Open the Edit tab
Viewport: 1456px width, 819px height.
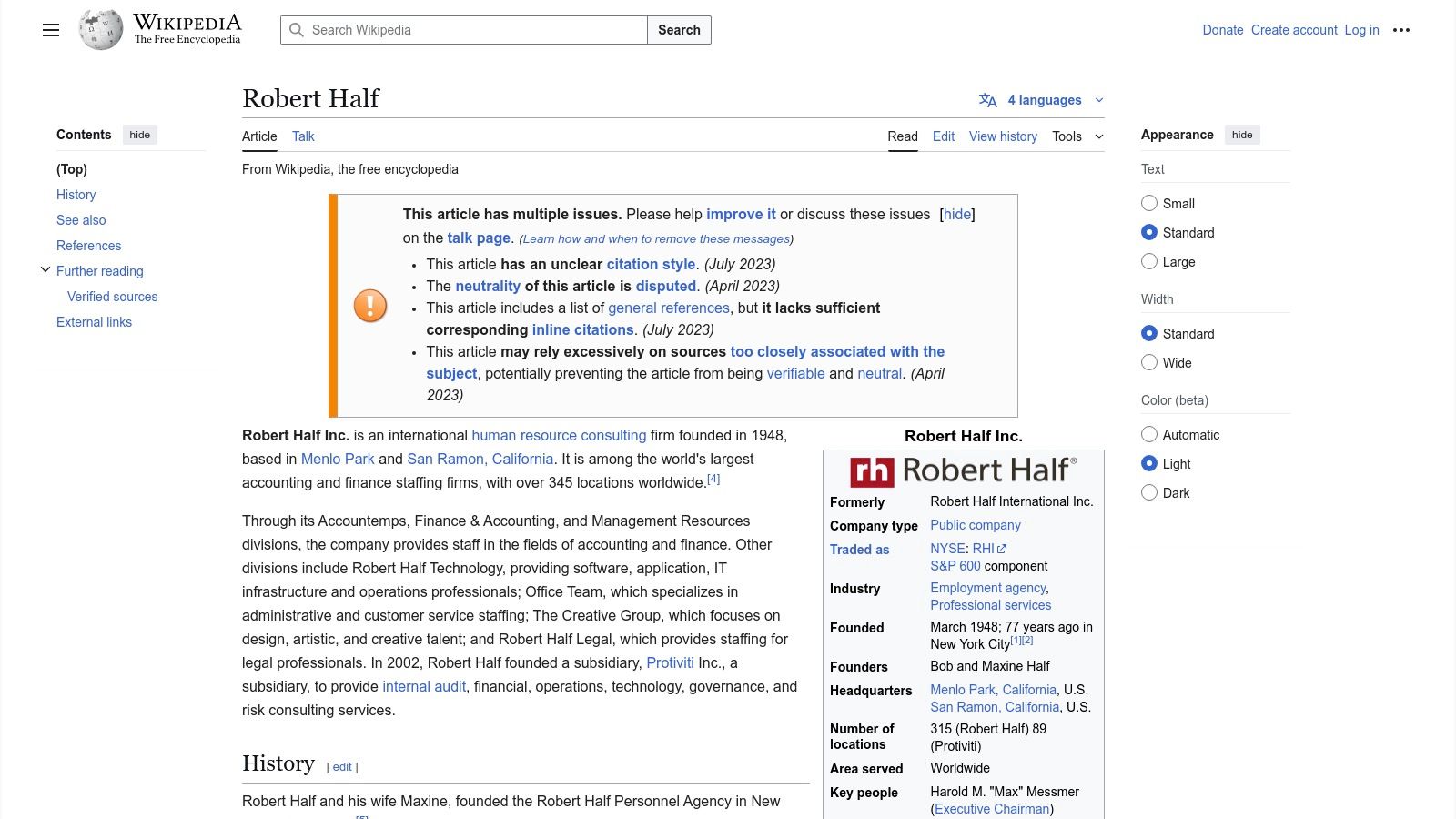944,136
